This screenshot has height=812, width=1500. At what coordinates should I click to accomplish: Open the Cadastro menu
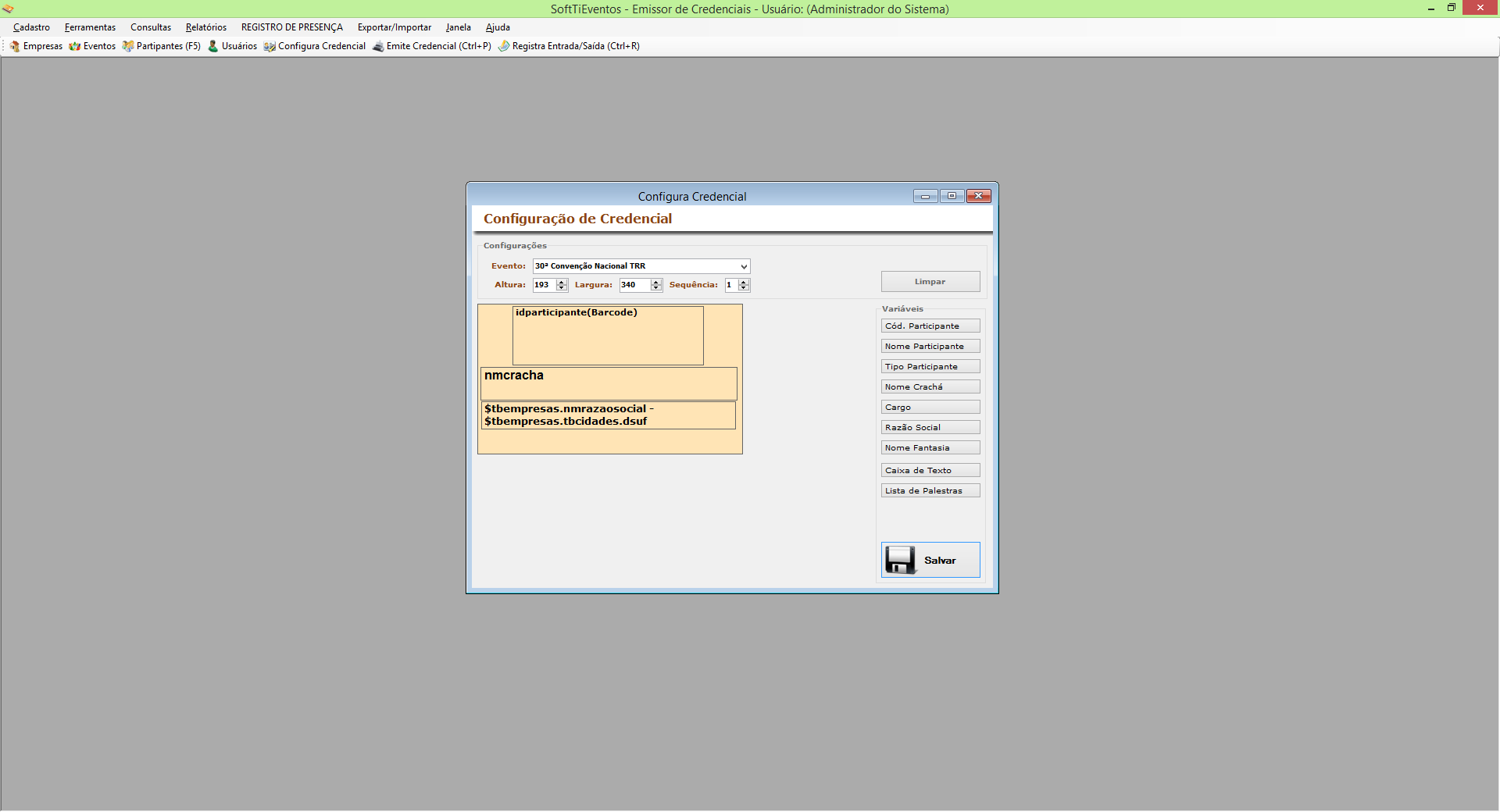pos(31,27)
